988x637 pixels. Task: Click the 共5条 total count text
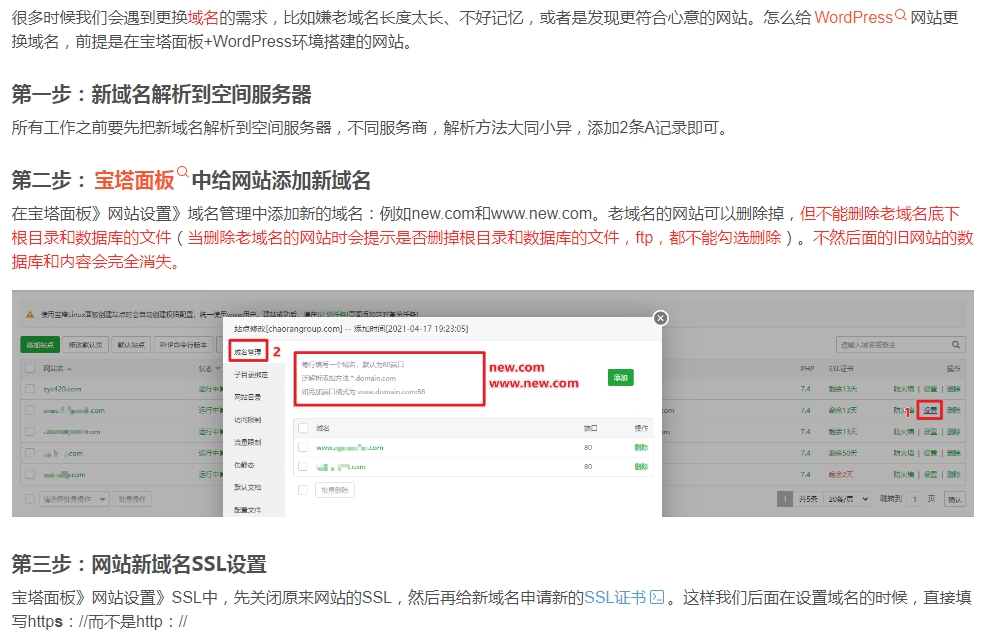(808, 499)
